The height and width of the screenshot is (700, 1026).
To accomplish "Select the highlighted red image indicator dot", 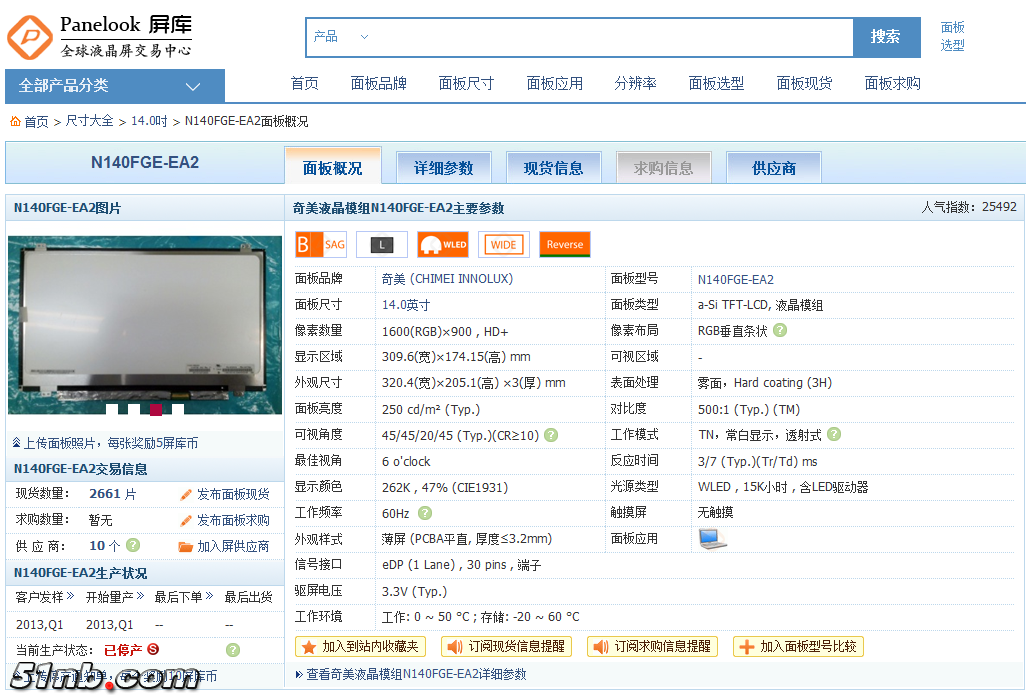I will (155, 408).
